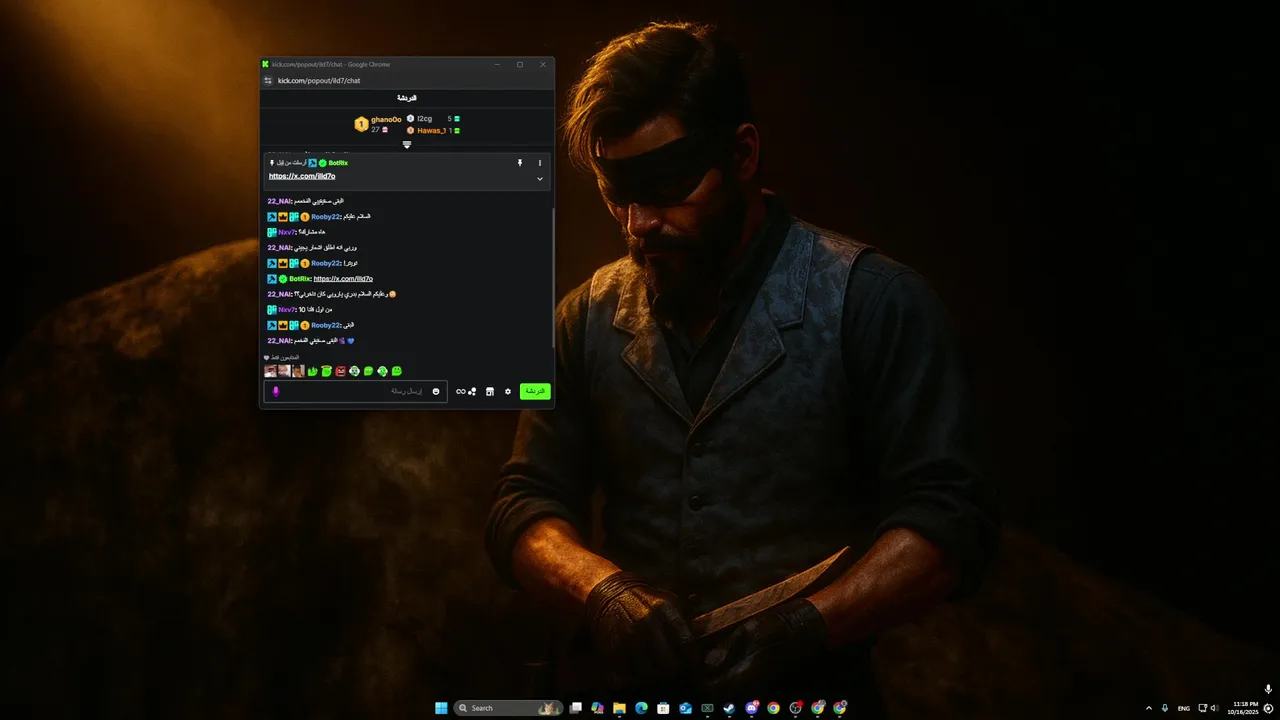The width and height of the screenshot is (1280, 720).
Task: Click the purple microphone icon in the message box
Action: tap(276, 391)
